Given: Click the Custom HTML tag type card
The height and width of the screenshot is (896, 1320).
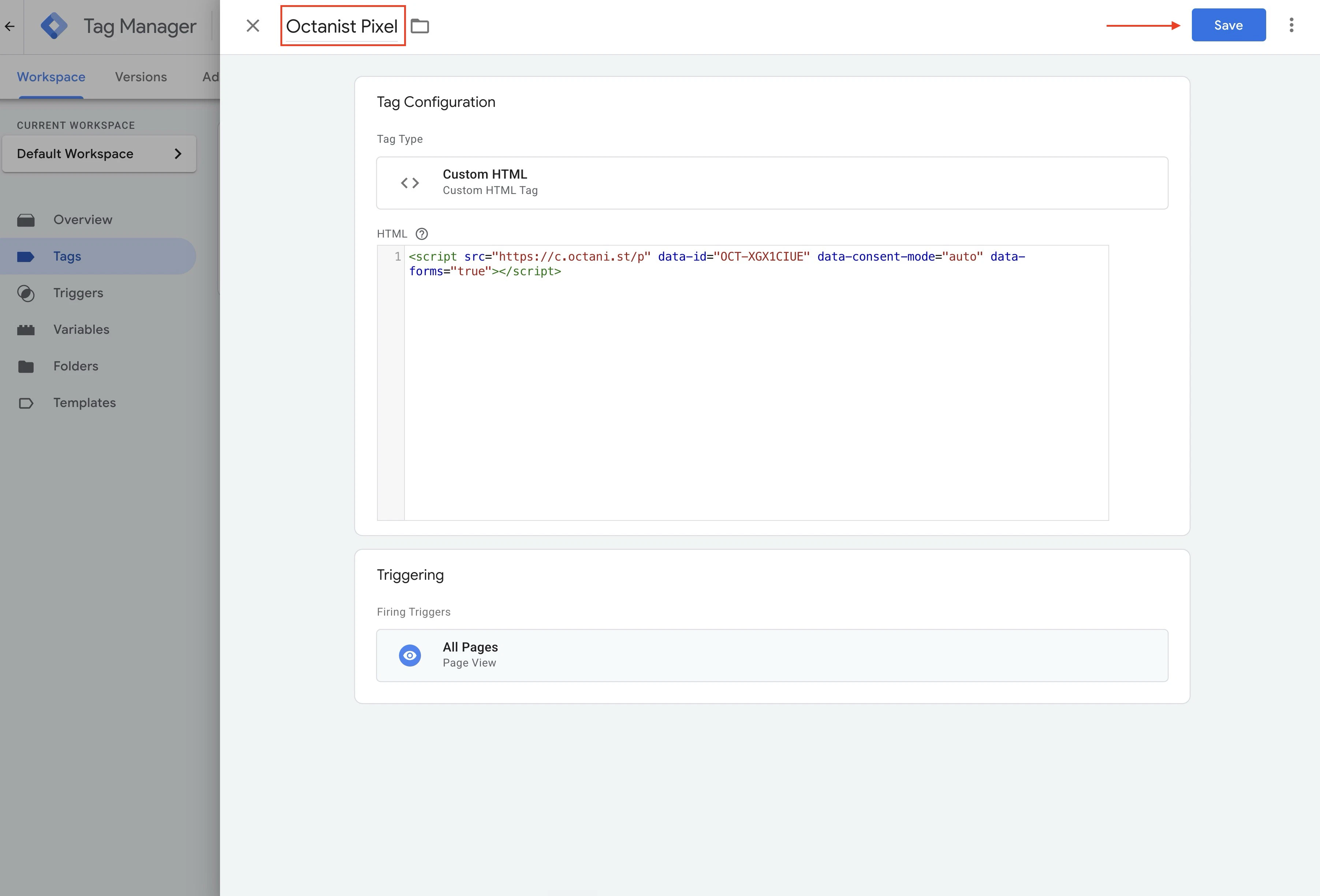Looking at the screenshot, I should (772, 183).
